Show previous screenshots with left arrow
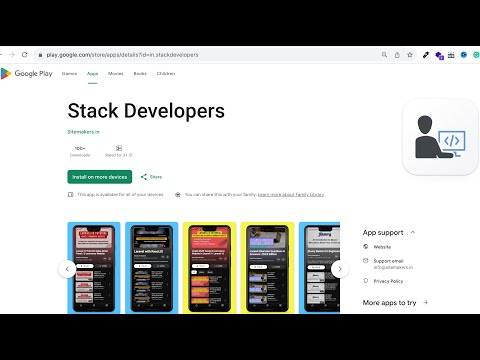480x360 pixels. pos(67,269)
